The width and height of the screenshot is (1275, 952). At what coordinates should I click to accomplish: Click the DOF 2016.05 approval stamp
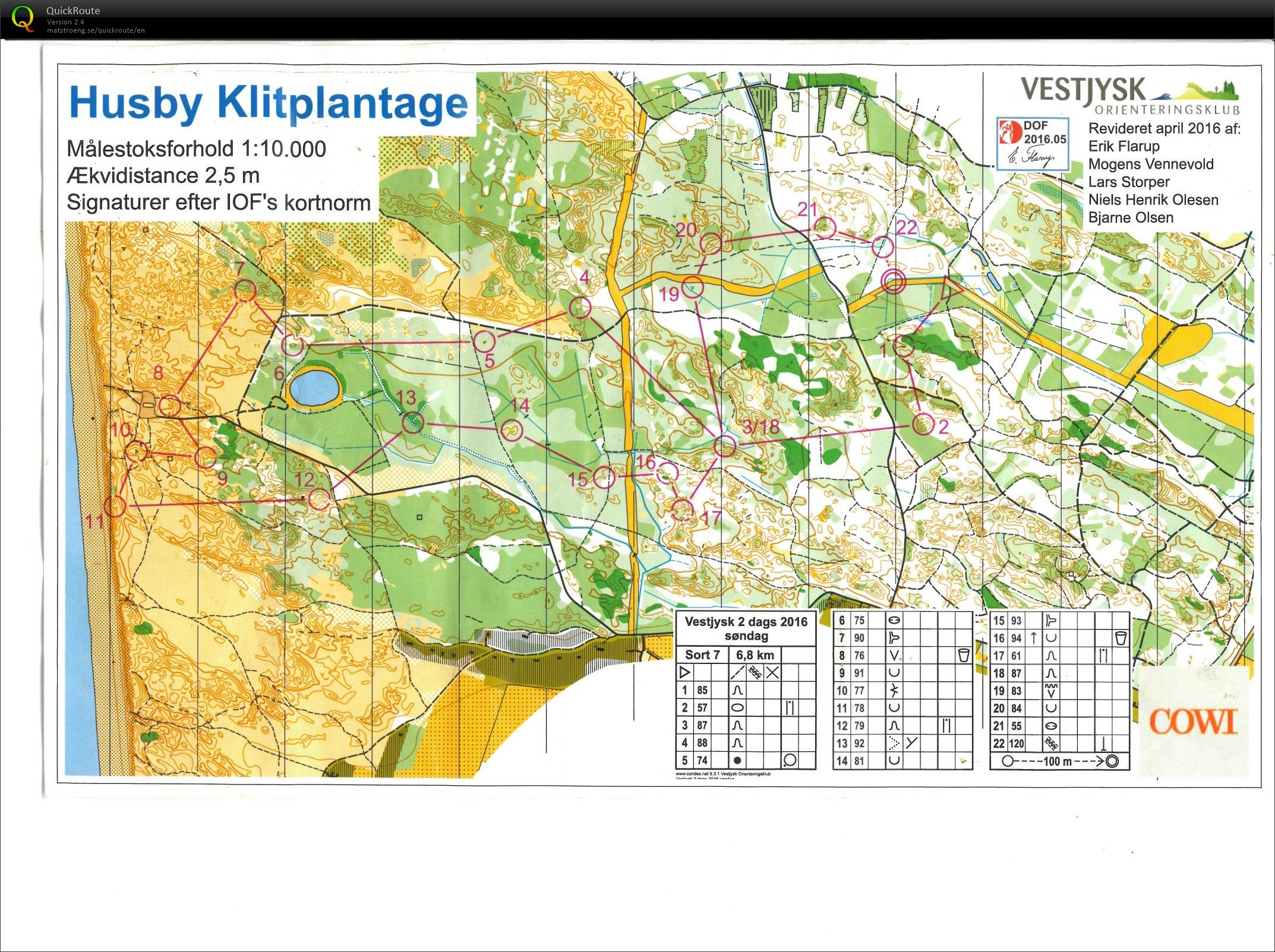[1033, 143]
